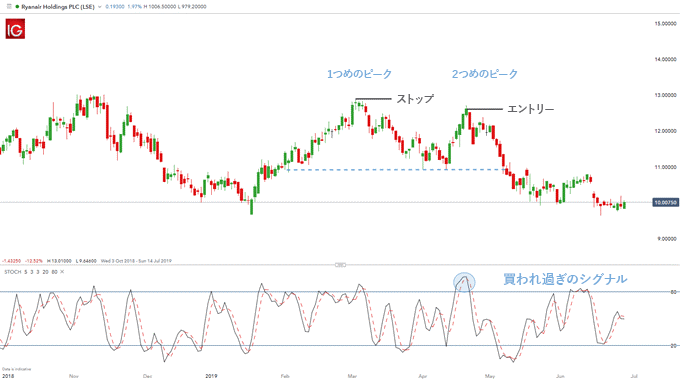680x379 pixels.
Task: Click the date range text Wed 3 Oct 2018
Action: pyautogui.click(x=115, y=261)
